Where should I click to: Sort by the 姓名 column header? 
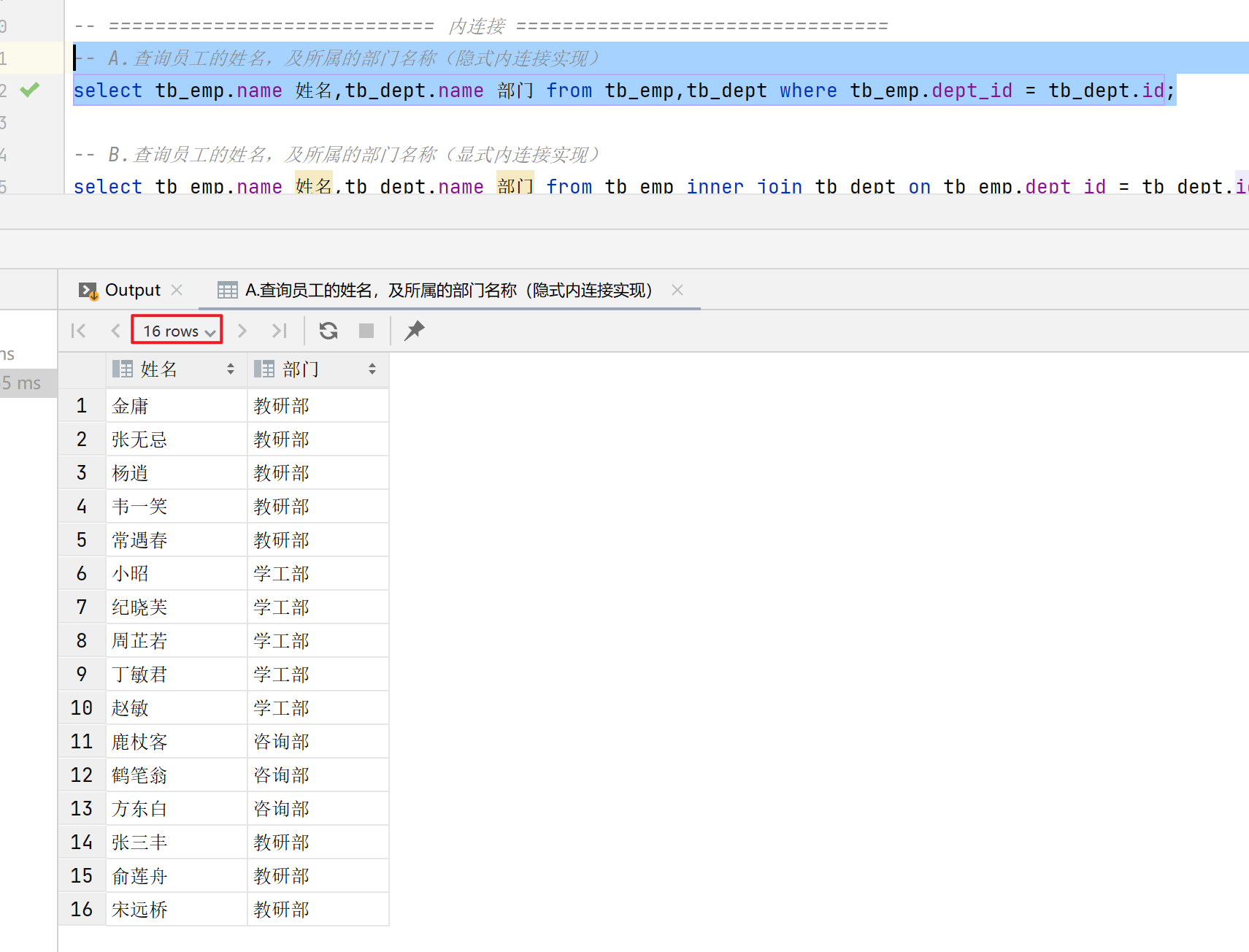click(175, 369)
